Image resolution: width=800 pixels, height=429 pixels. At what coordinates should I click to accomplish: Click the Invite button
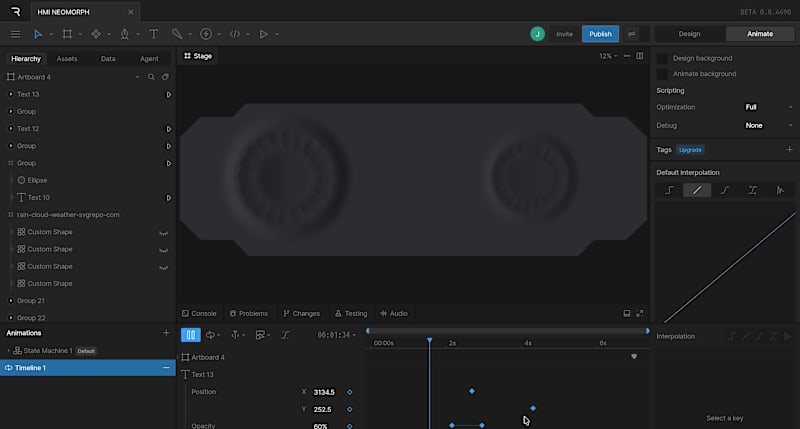coord(564,34)
